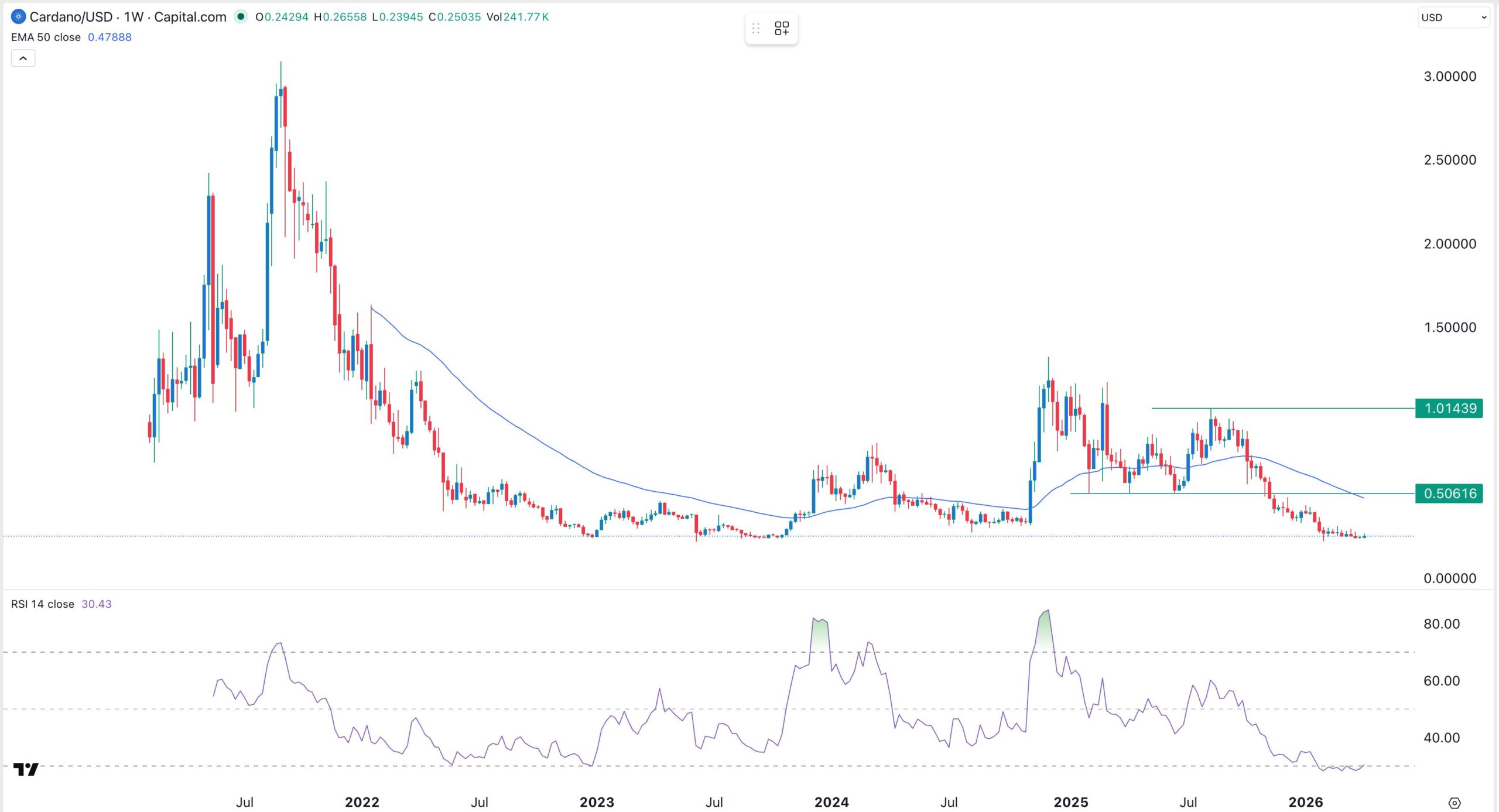Click the volume value Vol241.77K

tap(518, 17)
